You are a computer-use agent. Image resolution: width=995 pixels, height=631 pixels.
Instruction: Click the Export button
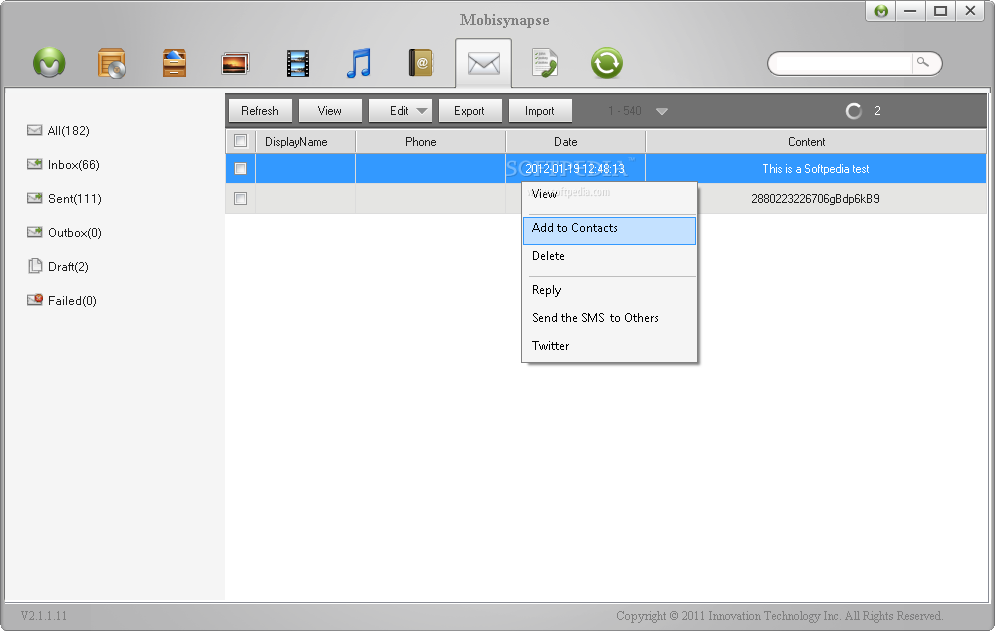[x=470, y=110]
